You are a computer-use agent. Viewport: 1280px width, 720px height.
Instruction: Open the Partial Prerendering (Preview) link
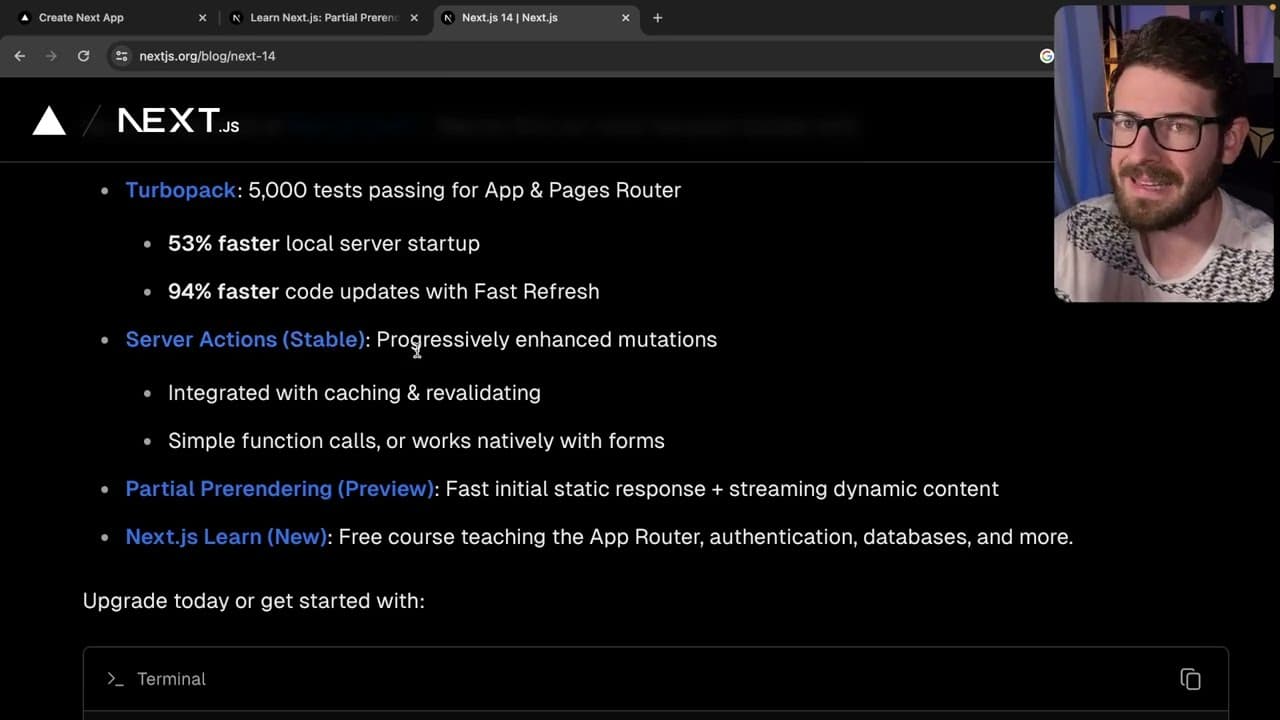(280, 488)
